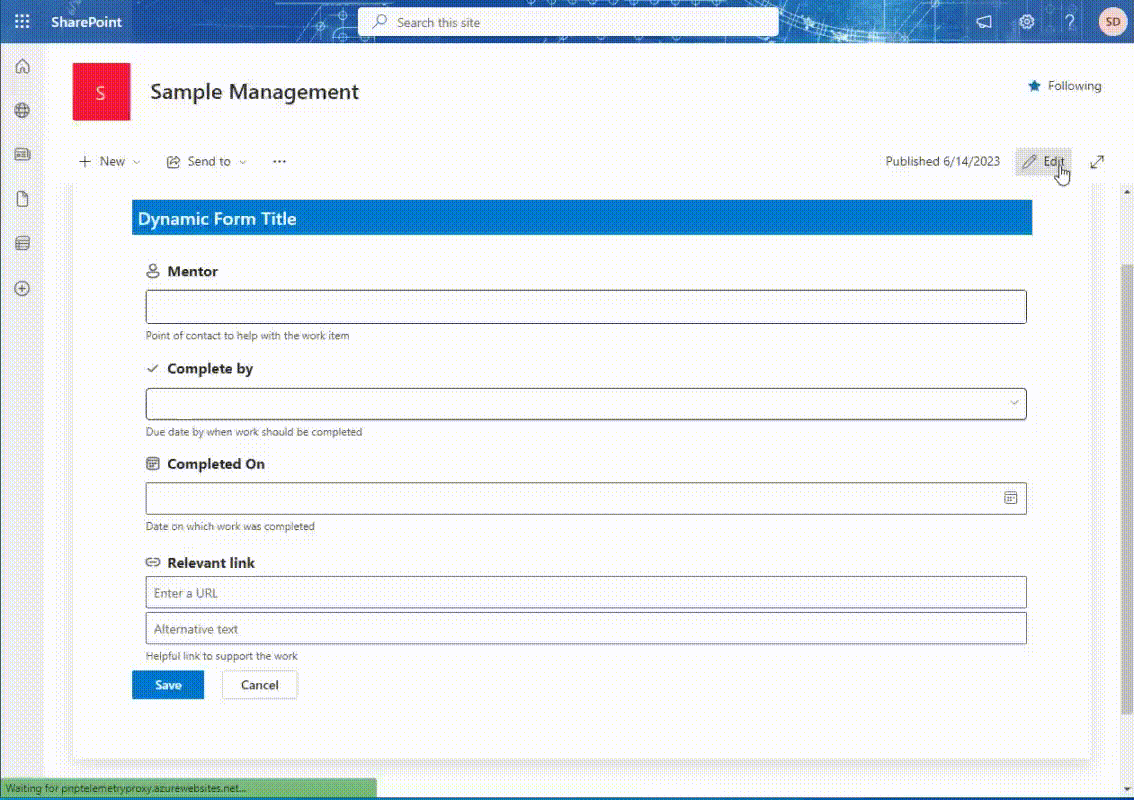Click the Published 6/14/2023 status text
The image size is (1134, 800).
click(x=942, y=161)
